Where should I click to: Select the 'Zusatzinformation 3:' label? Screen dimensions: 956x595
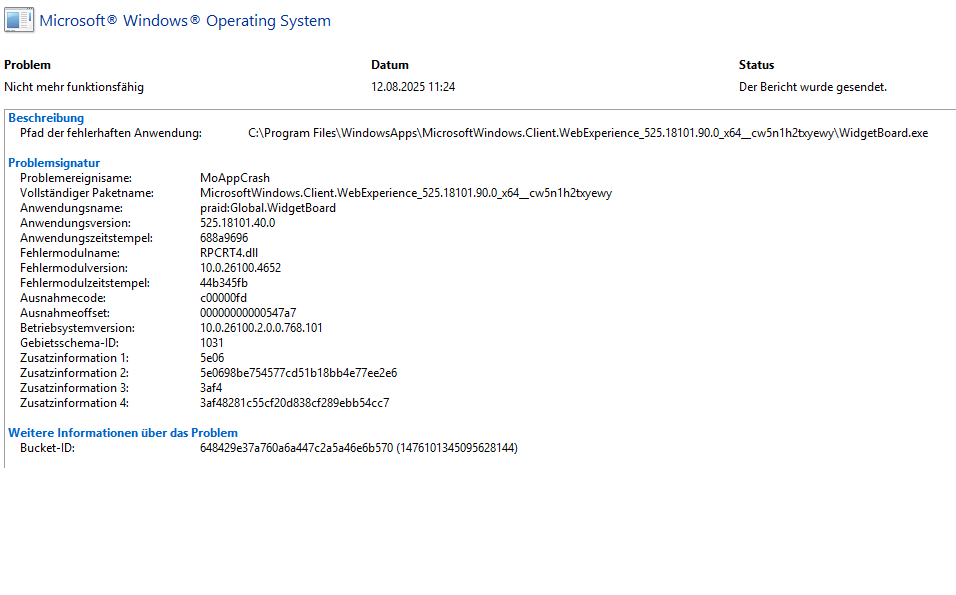74,388
